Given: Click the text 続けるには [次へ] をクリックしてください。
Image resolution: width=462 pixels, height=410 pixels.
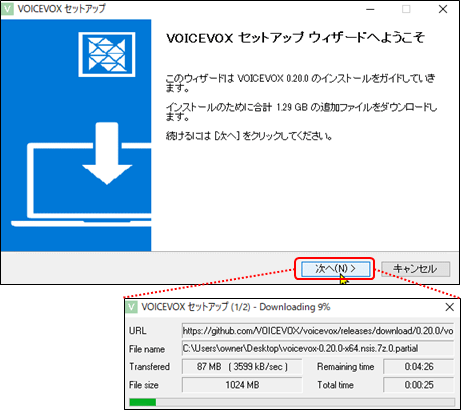Looking at the screenshot, I should 249,136.
